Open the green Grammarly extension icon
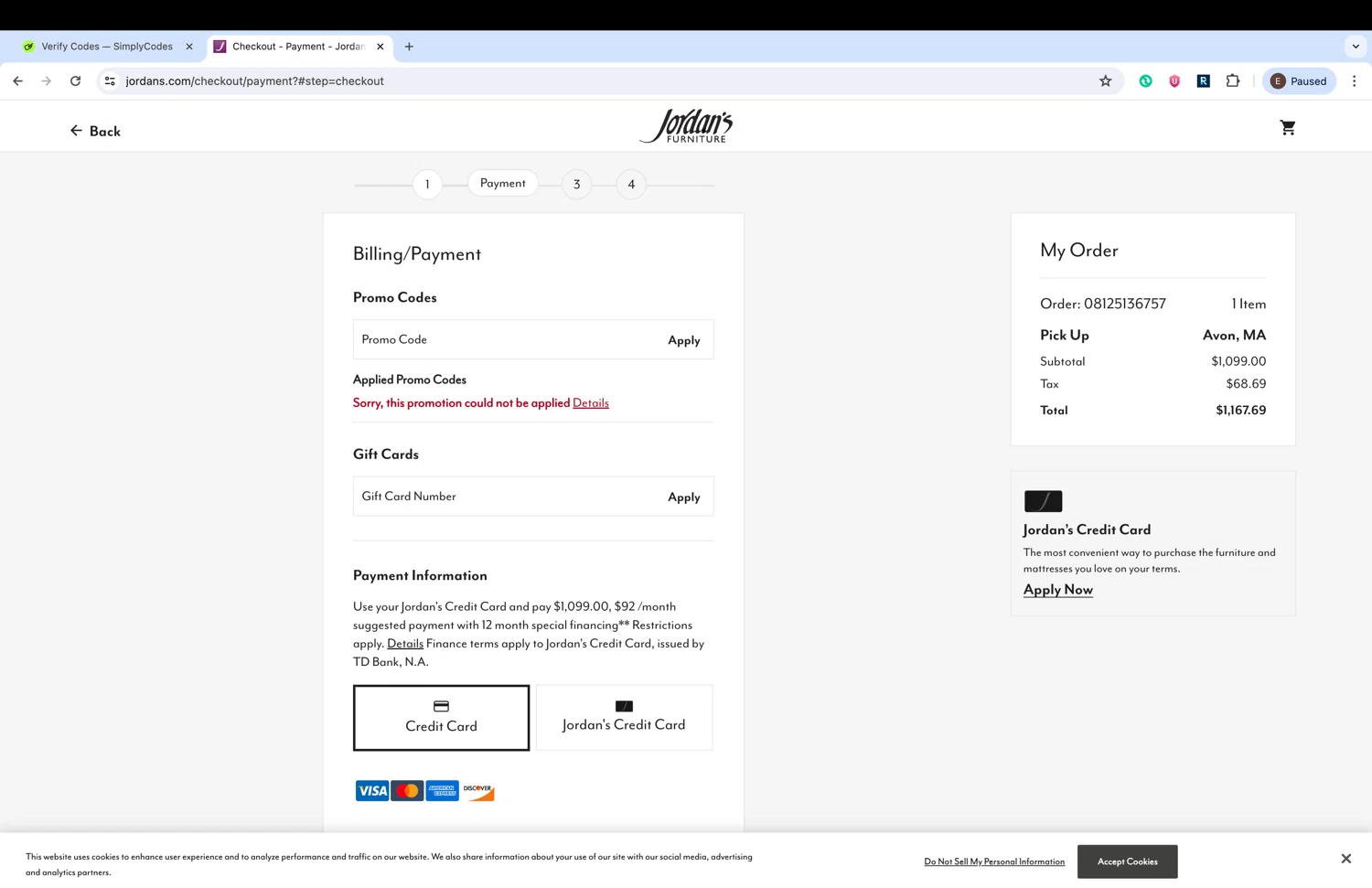1372x888 pixels. pos(1145,80)
